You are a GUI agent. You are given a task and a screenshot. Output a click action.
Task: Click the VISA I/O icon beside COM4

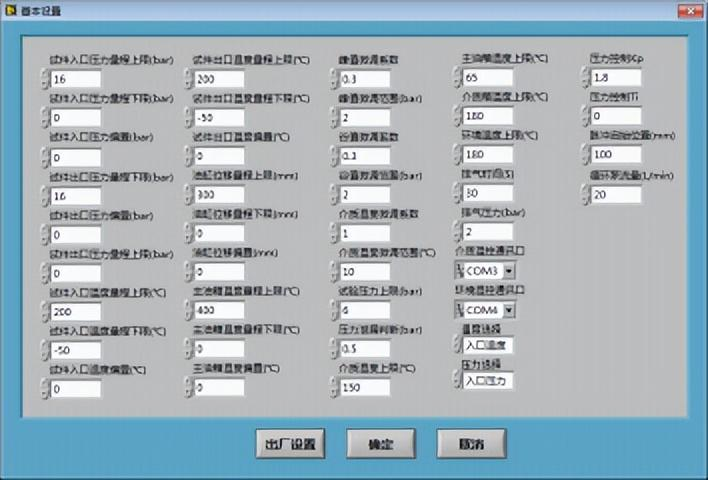tap(460, 310)
